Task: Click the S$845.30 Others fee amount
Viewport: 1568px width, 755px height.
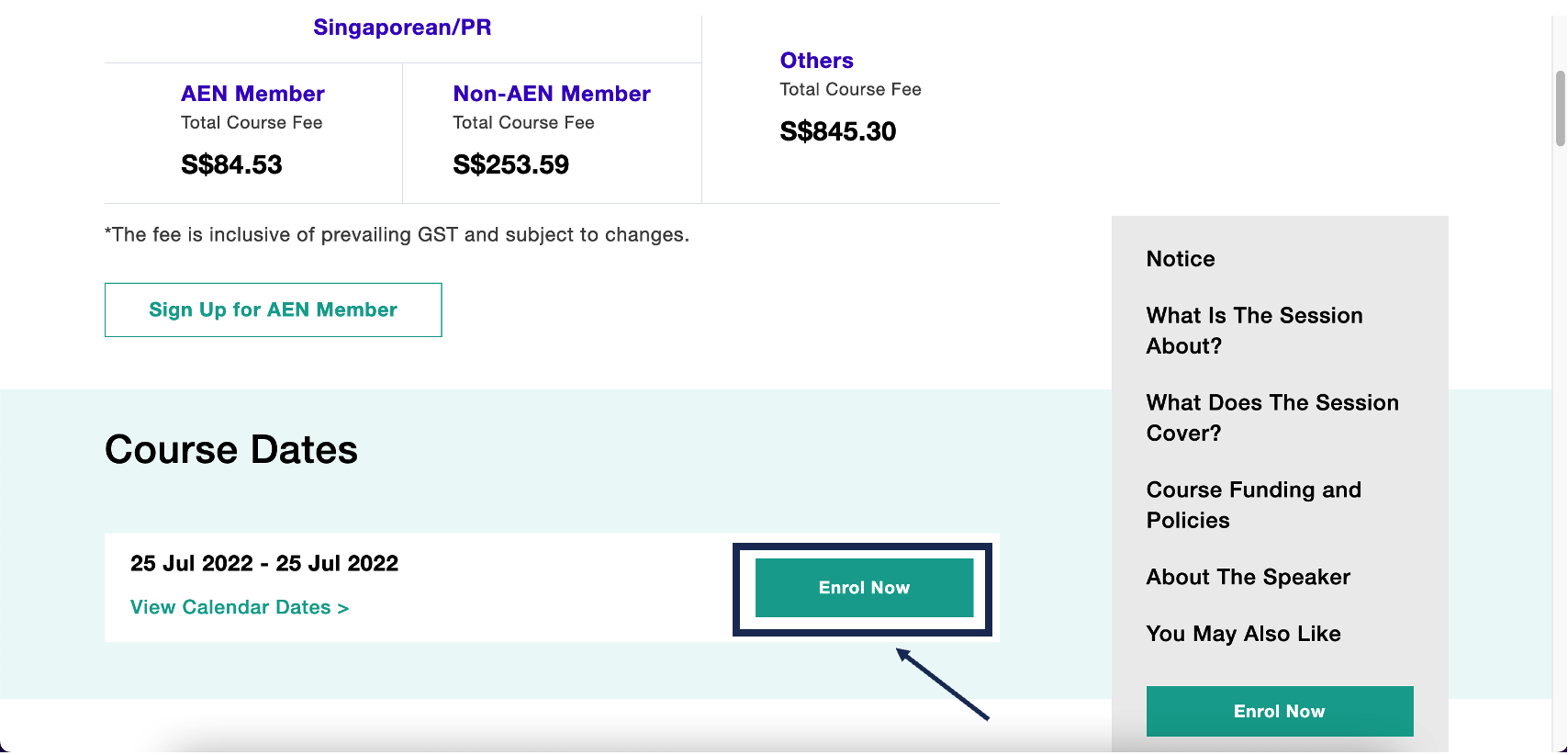Action: click(x=837, y=131)
